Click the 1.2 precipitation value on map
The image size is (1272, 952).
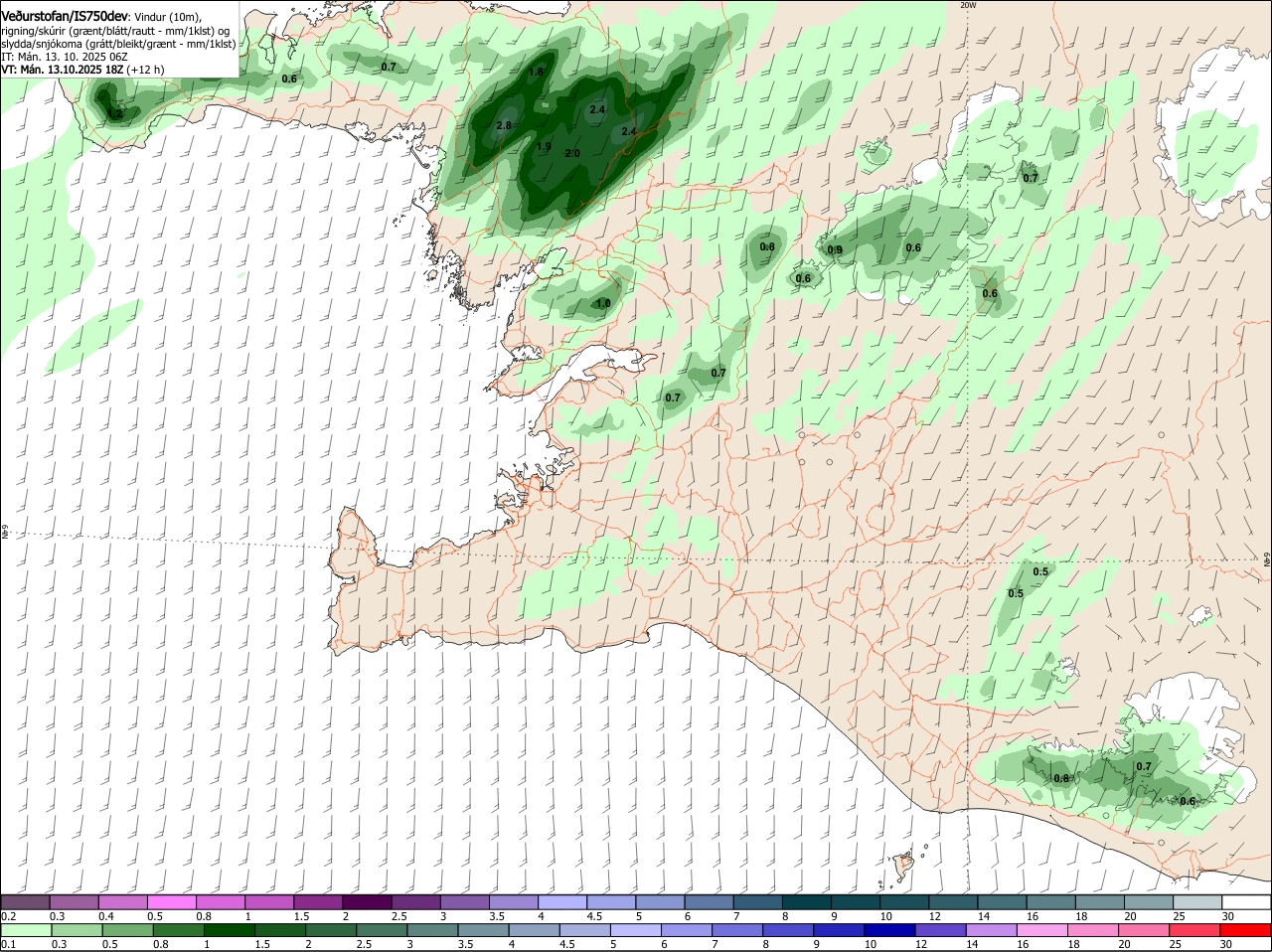(x=115, y=114)
